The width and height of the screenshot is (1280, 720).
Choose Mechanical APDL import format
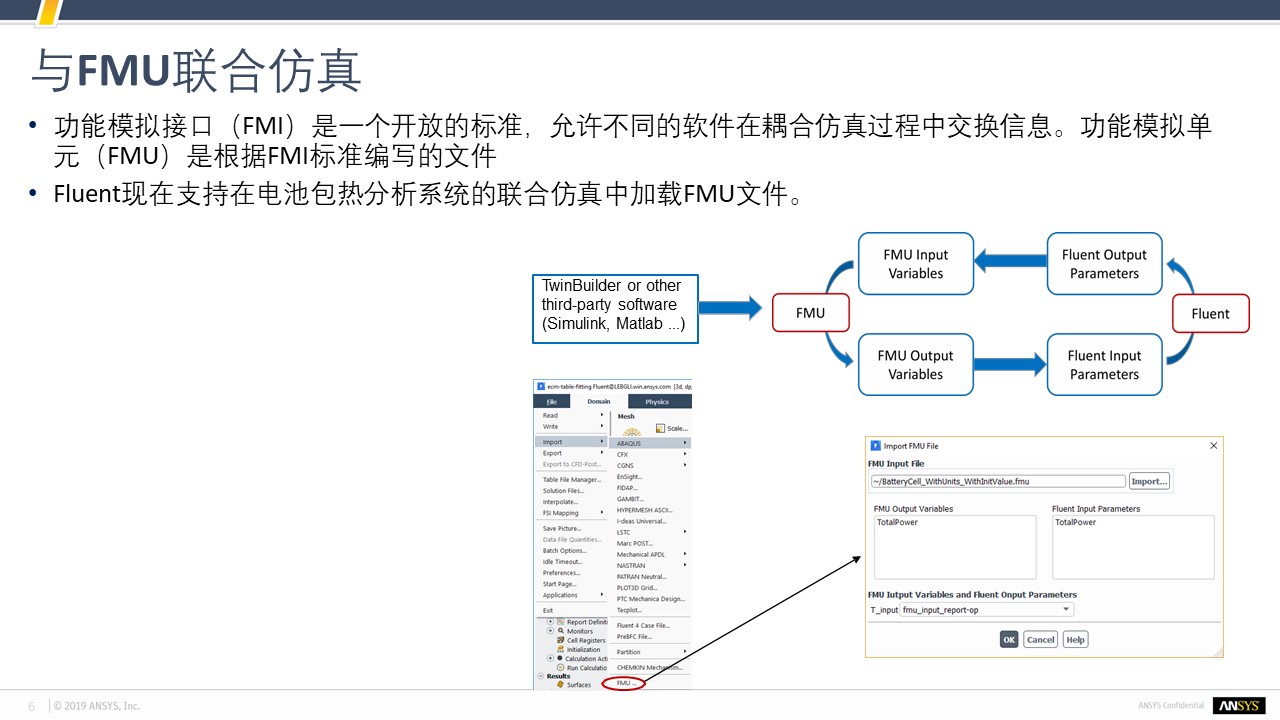[x=651, y=554]
